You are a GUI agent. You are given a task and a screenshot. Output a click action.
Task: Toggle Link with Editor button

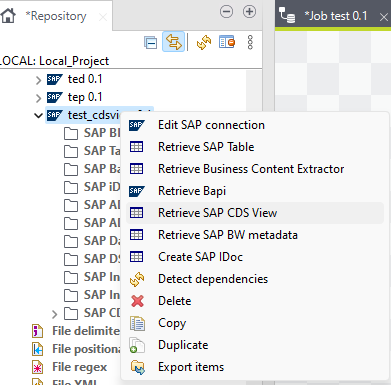click(173, 42)
